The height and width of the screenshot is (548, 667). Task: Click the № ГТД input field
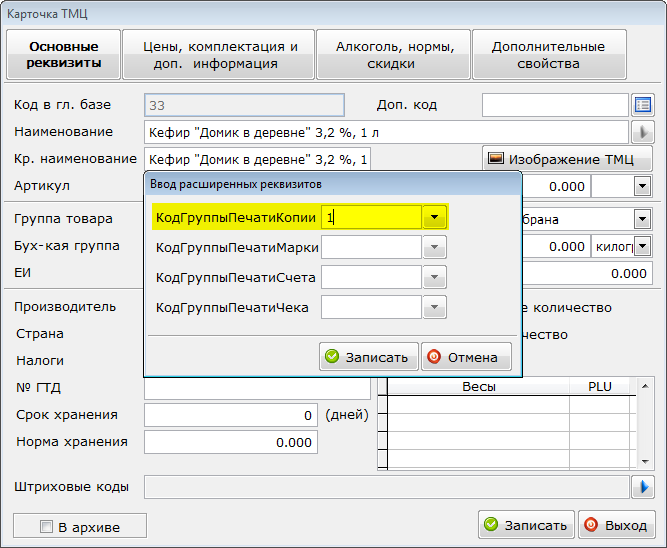[257, 388]
